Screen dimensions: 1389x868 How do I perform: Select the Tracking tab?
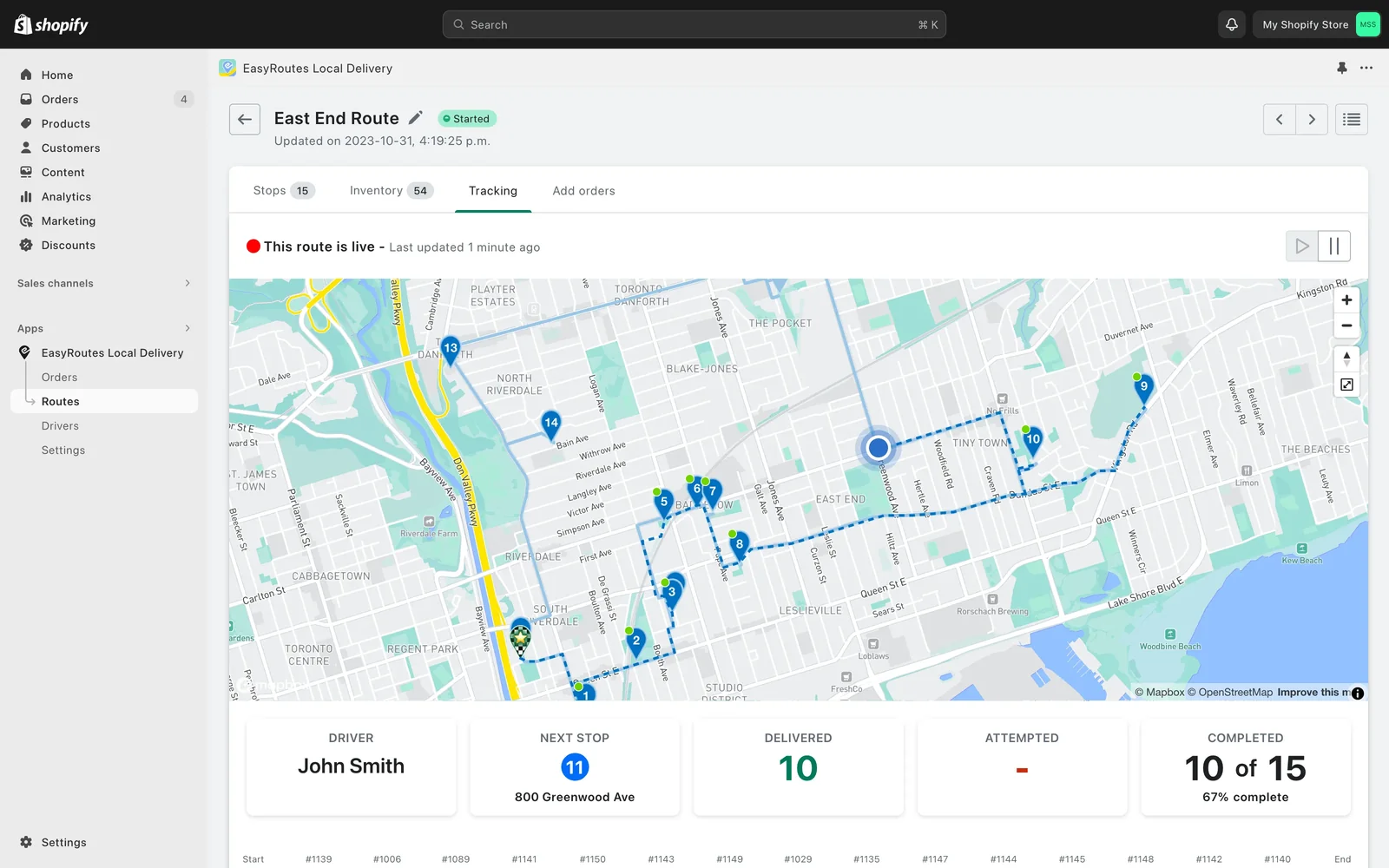pyautogui.click(x=493, y=190)
